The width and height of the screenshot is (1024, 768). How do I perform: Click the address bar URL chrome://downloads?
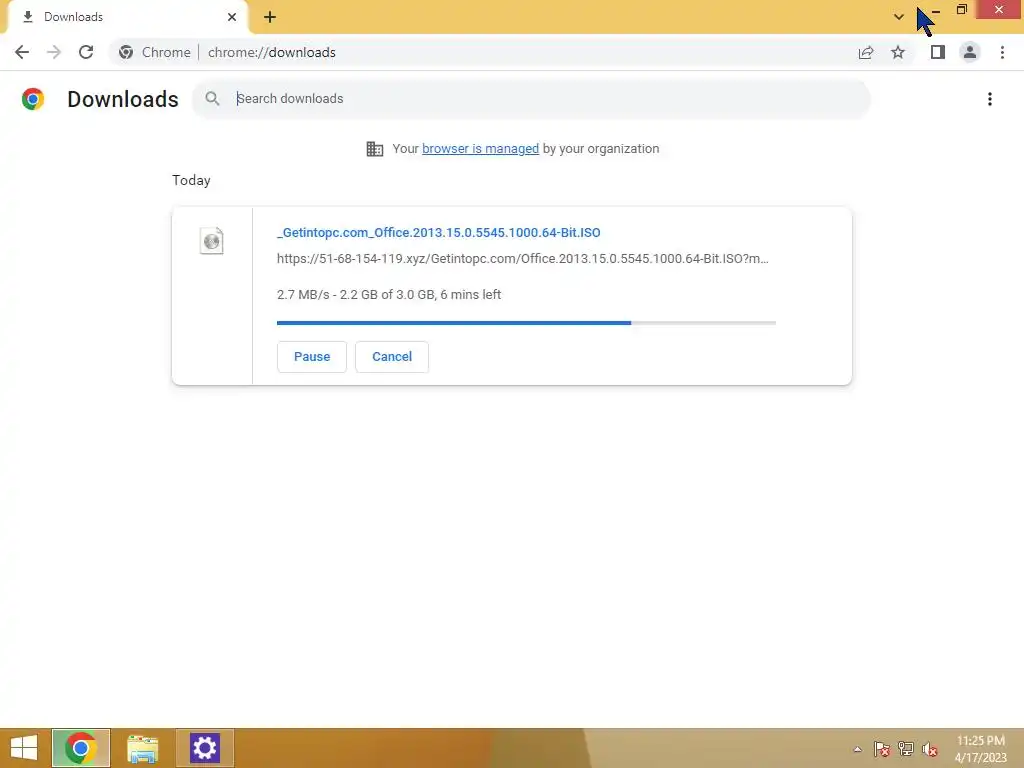272,52
